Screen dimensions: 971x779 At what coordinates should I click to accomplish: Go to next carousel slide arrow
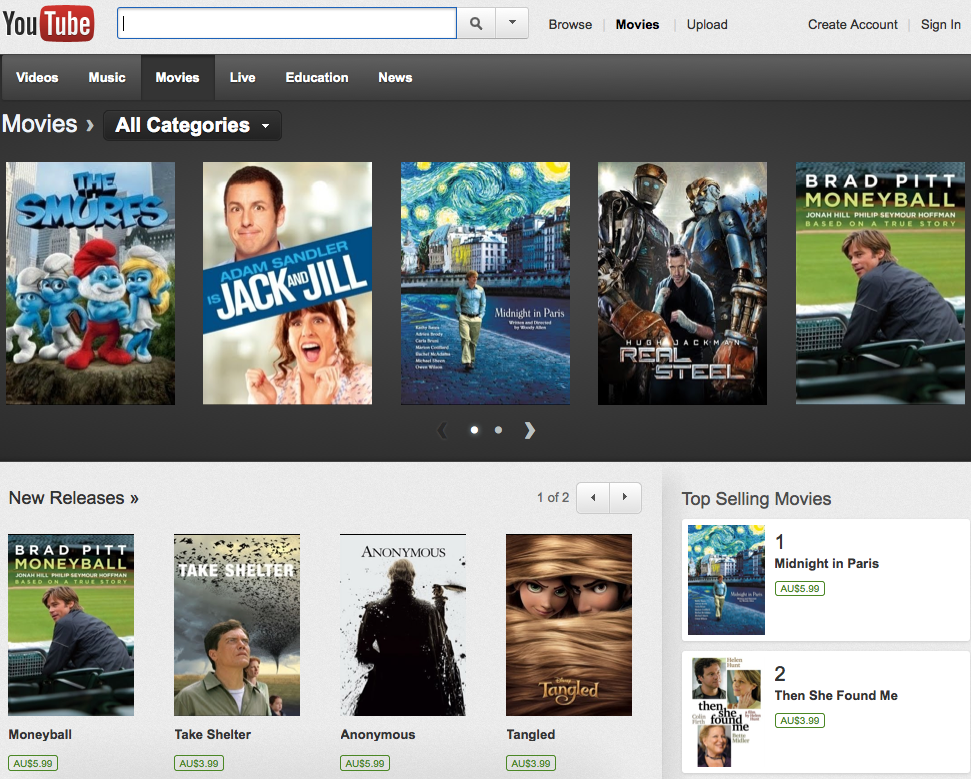(x=530, y=430)
